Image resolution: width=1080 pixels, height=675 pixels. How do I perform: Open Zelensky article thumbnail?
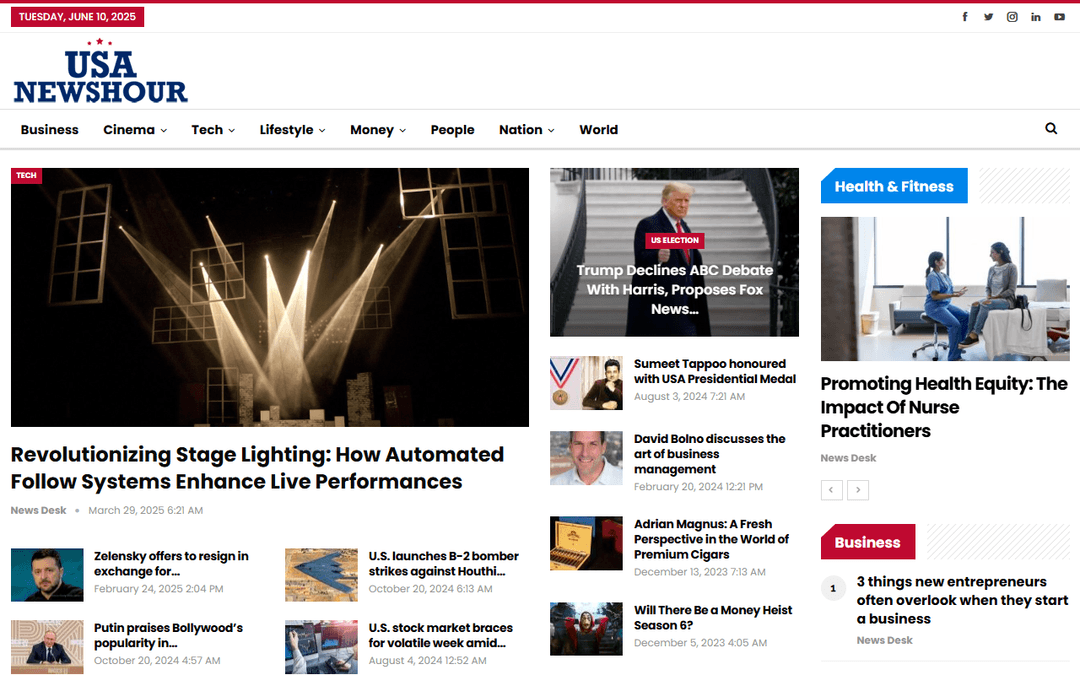[x=47, y=575]
